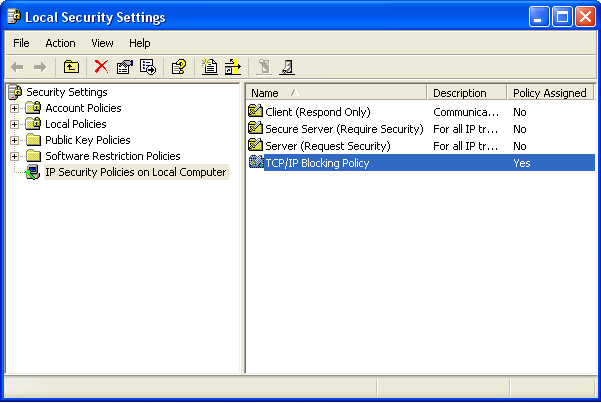601x403 pixels.
Task: Open Manage IP filter lists icon
Action: point(233,67)
